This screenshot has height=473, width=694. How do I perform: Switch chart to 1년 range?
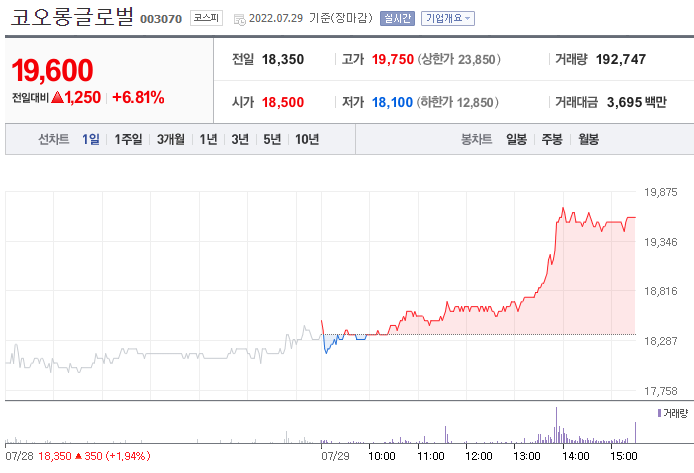coord(208,139)
